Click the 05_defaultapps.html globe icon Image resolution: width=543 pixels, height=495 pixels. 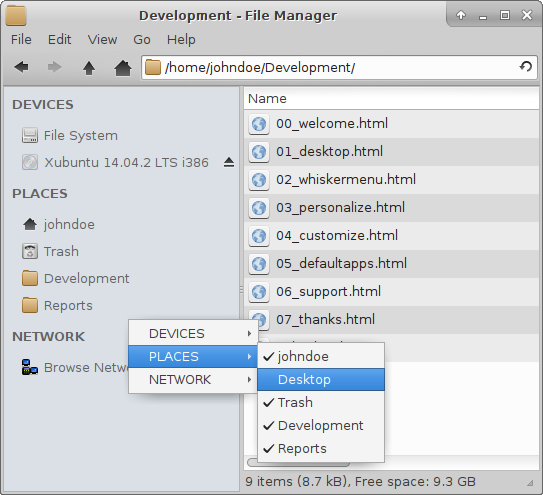(x=259, y=264)
